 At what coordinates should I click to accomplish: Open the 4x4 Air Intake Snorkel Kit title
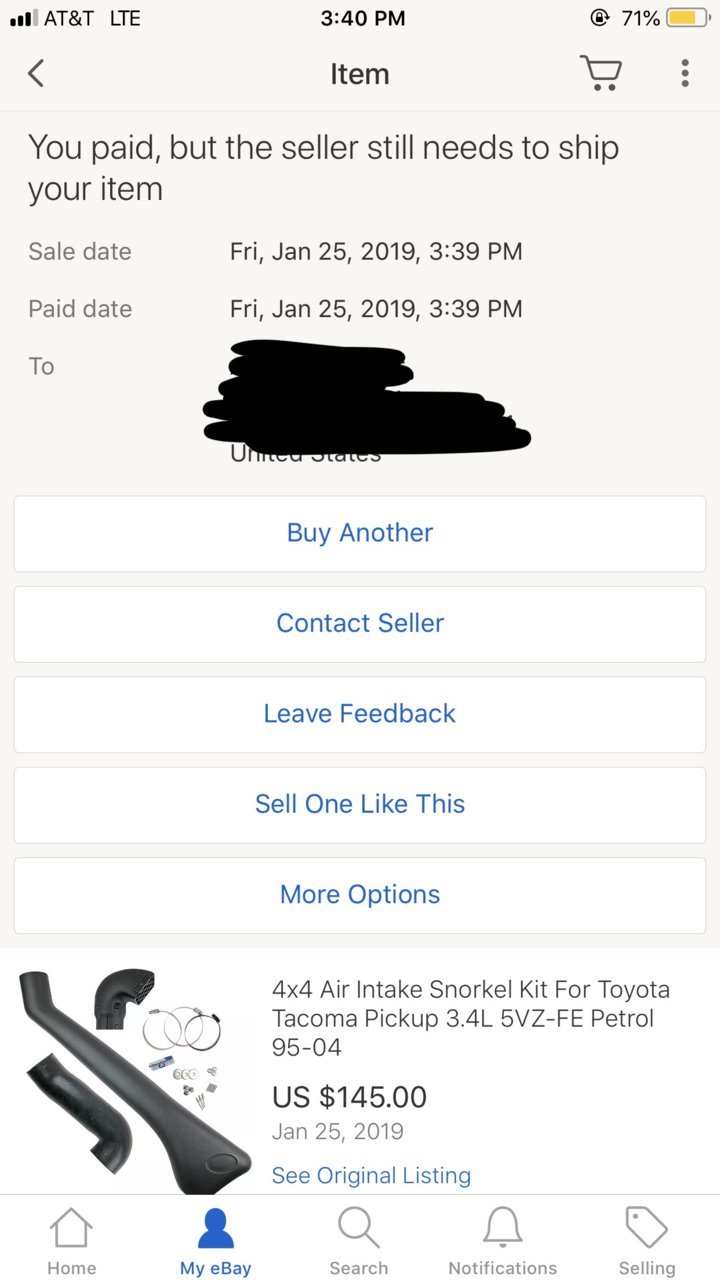pos(471,1018)
